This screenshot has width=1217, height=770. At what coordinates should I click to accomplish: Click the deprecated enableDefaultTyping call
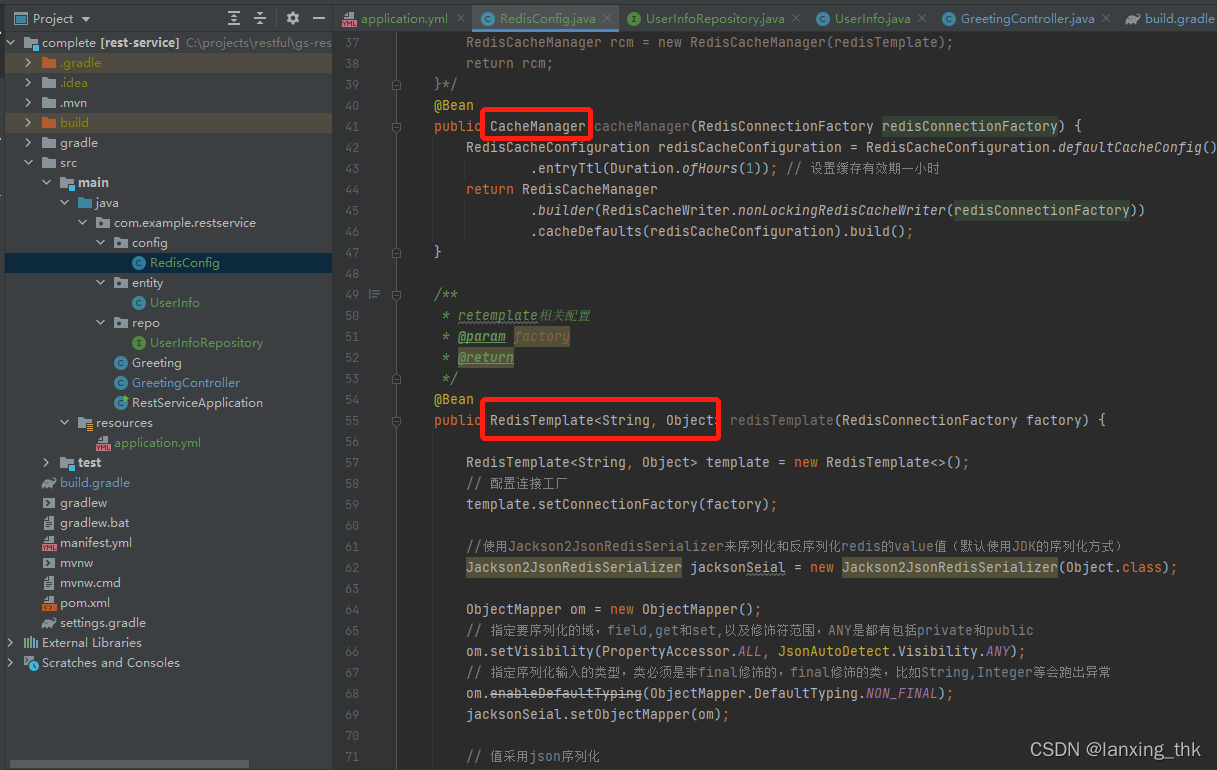point(566,694)
